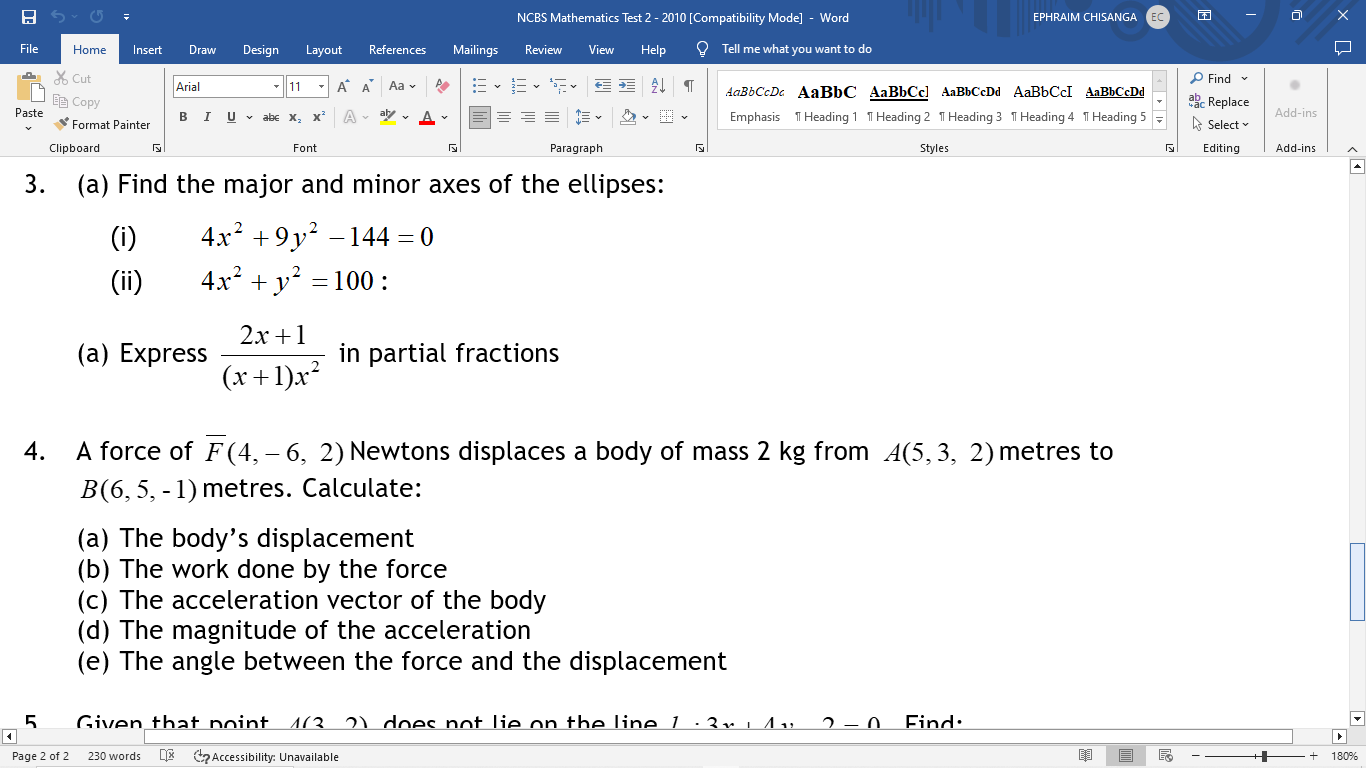Apply the Heading 3 style
The width and height of the screenshot is (1366, 768).
pyautogui.click(x=970, y=102)
